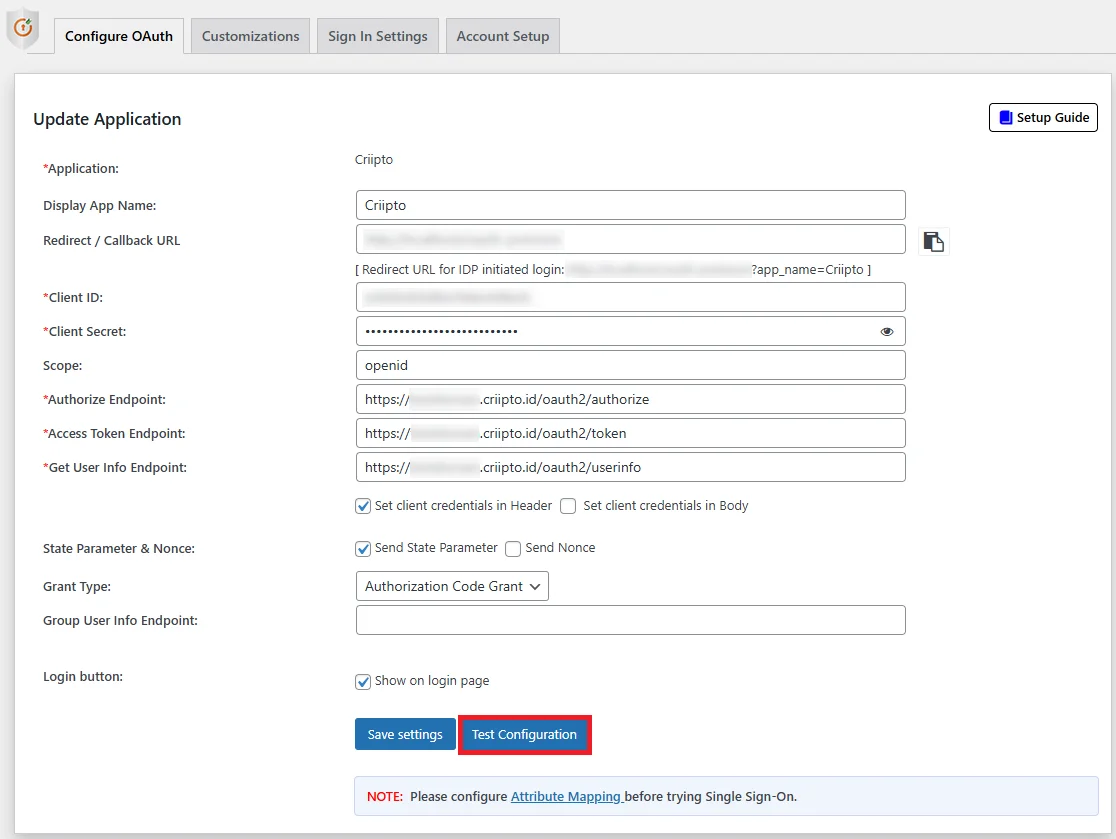The height and width of the screenshot is (839, 1116).
Task: Click the Redirect URL for IDP initiated login text
Action: click(x=463, y=270)
